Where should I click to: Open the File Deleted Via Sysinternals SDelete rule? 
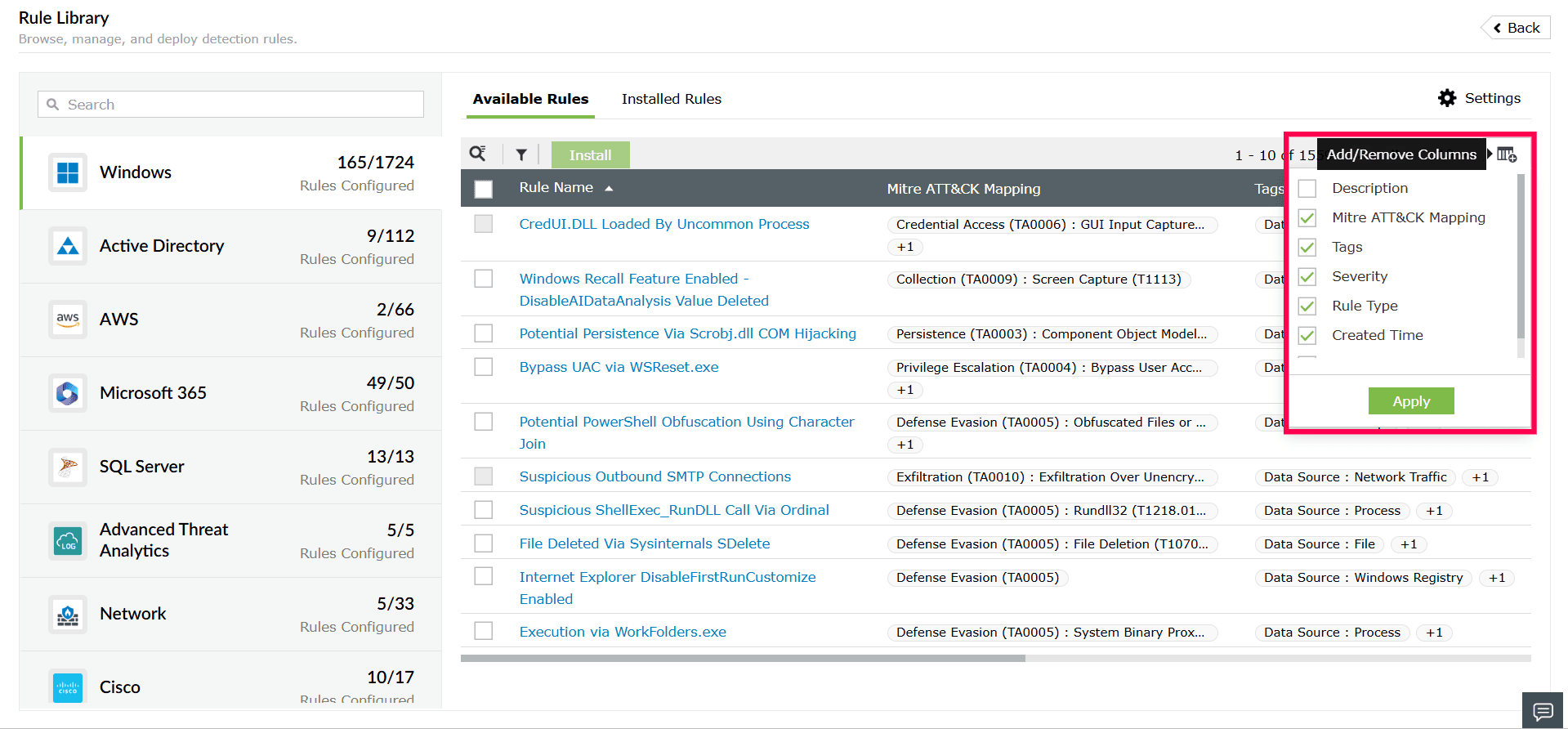click(645, 543)
